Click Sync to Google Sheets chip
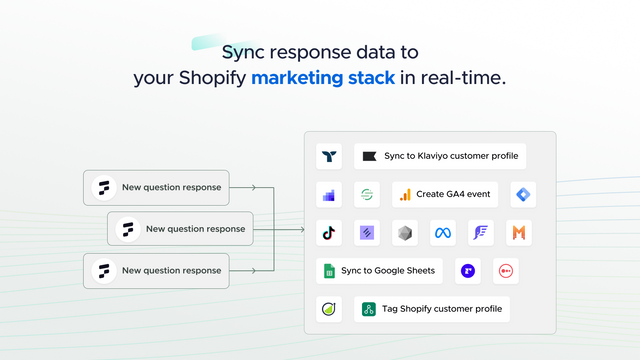640x360 pixels. 379,271
